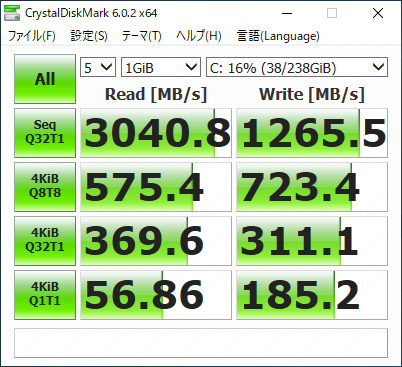402x367 pixels.
Task: Start the 4KiB Q32T1 test
Action: click(45, 241)
